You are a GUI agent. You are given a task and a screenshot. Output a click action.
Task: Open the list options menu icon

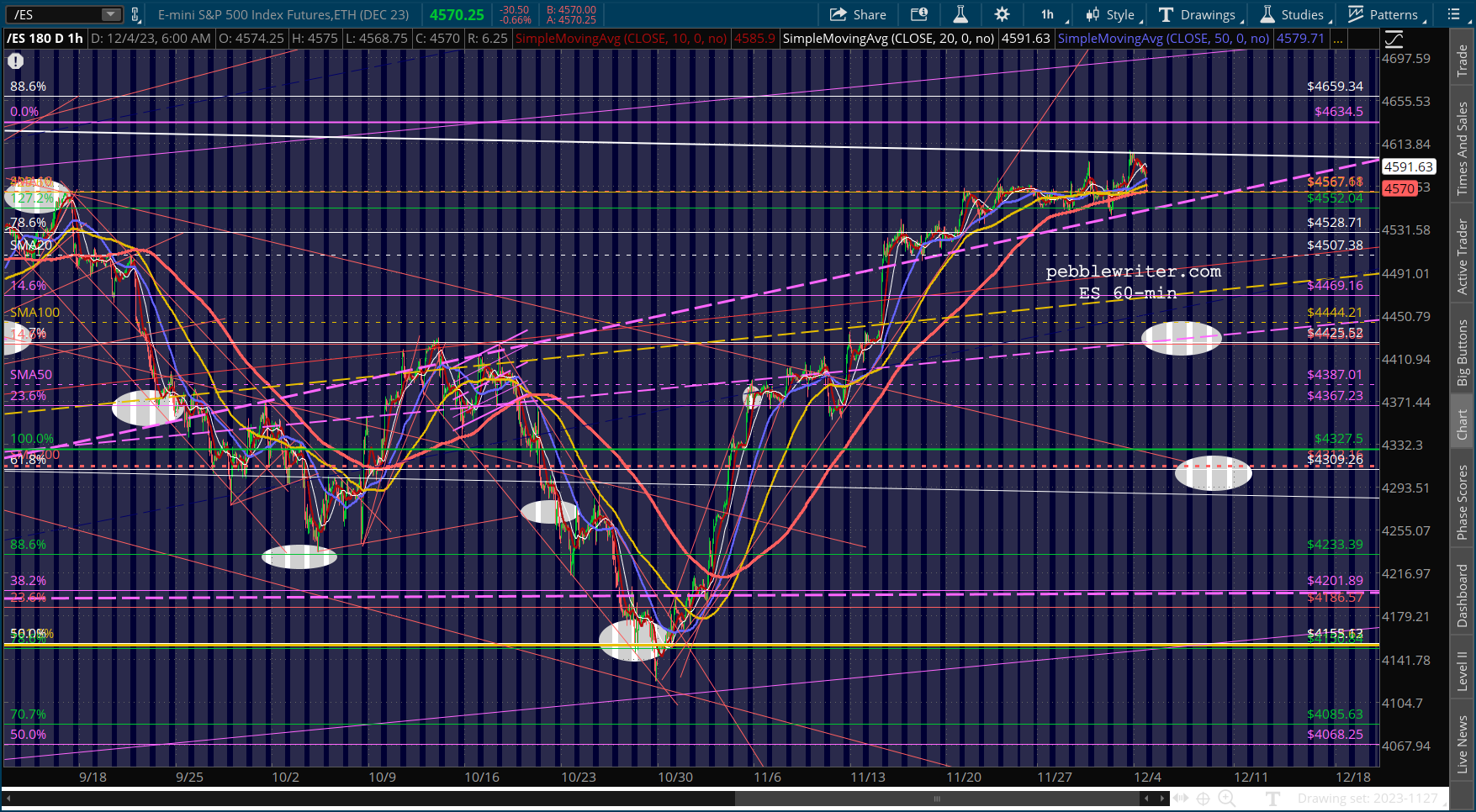tap(1454, 14)
